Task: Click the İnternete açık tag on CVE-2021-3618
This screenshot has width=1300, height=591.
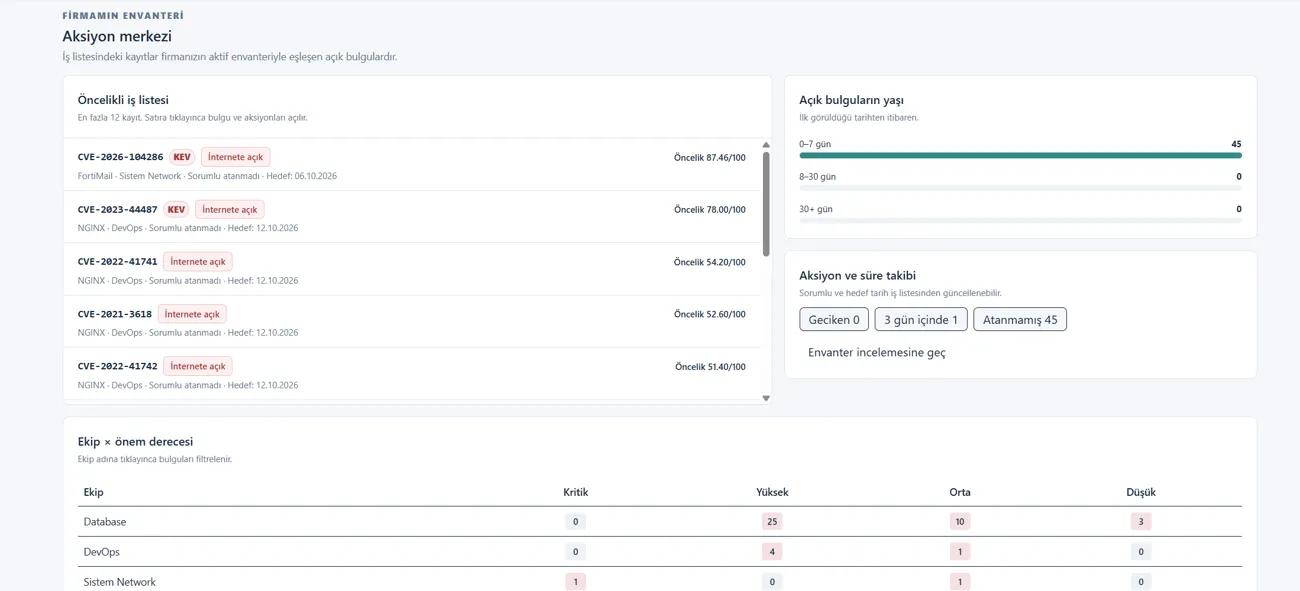Action: (x=192, y=314)
